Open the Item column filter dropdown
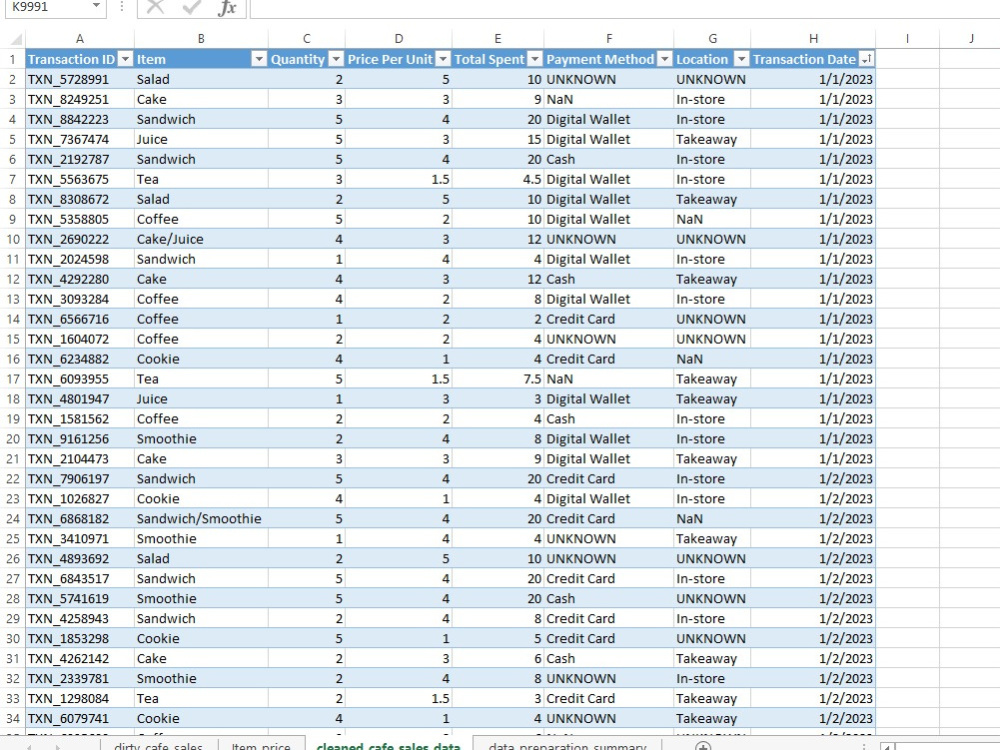The image size is (1000, 750). tap(258, 59)
